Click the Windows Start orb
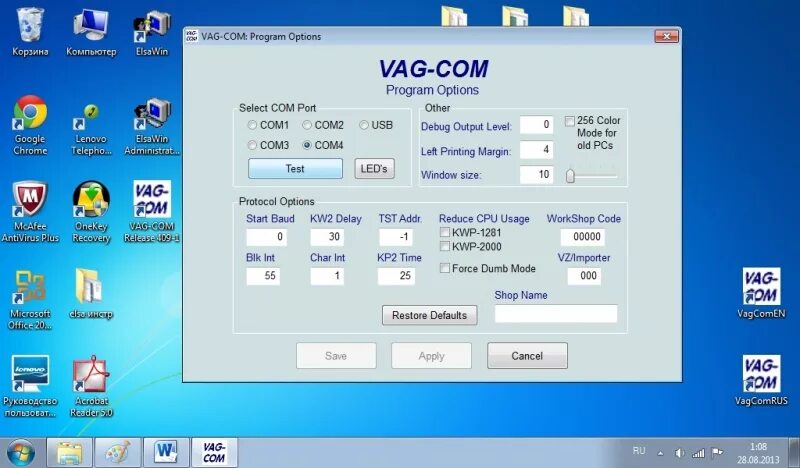 (x=20, y=453)
